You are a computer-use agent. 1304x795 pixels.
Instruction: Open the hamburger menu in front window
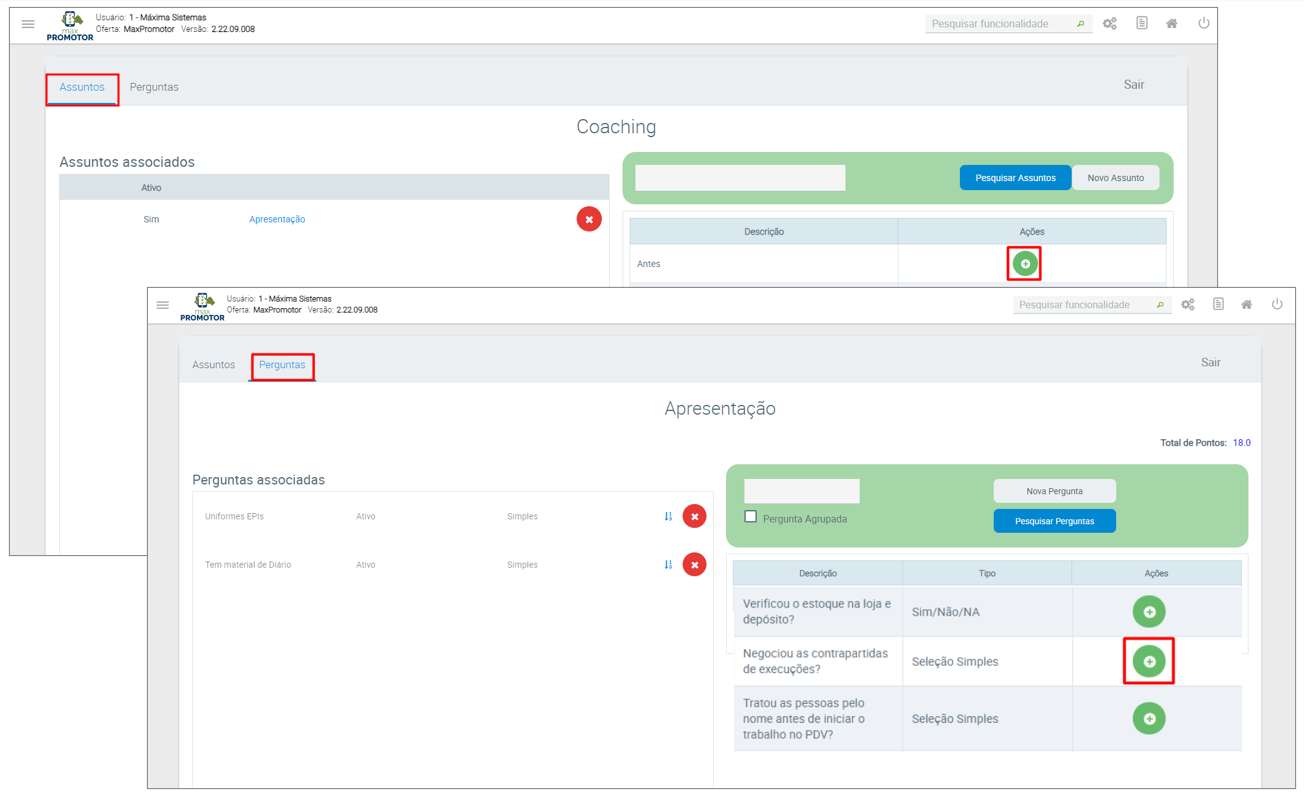pos(163,305)
